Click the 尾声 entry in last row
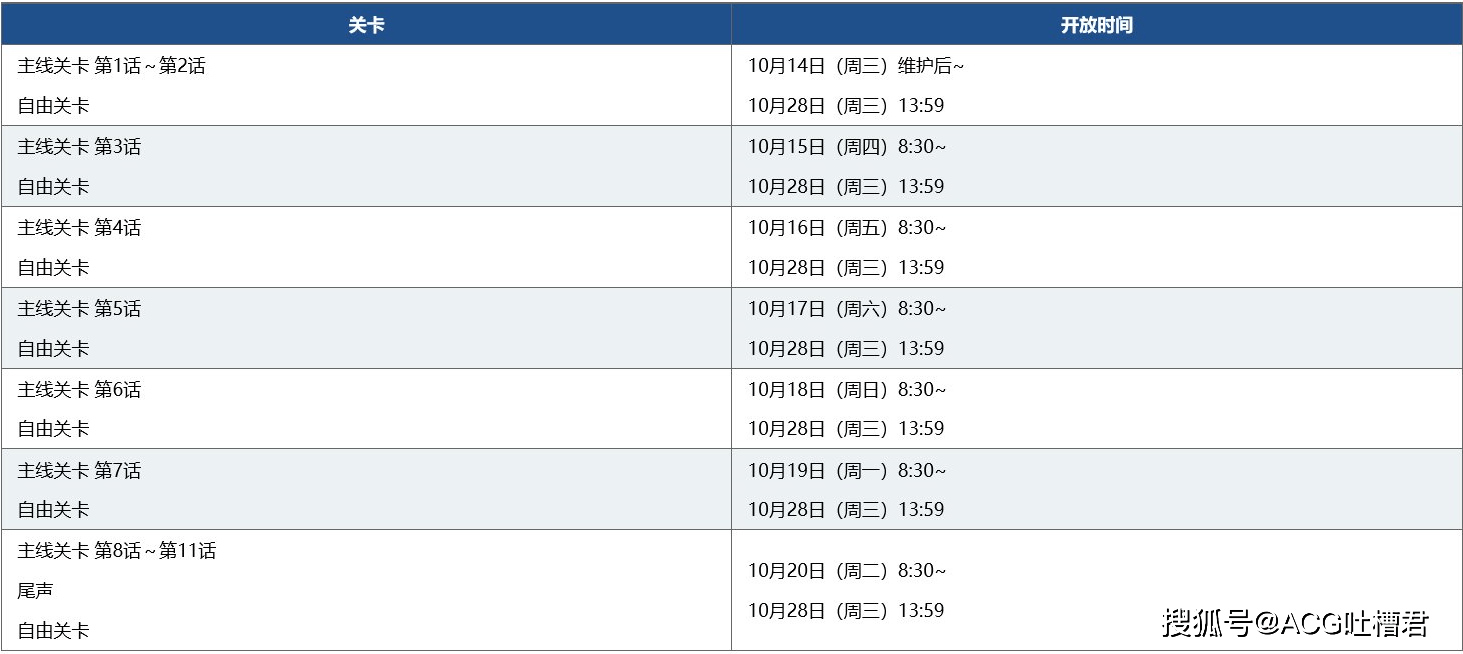This screenshot has height=654, width=1463. click(35, 591)
